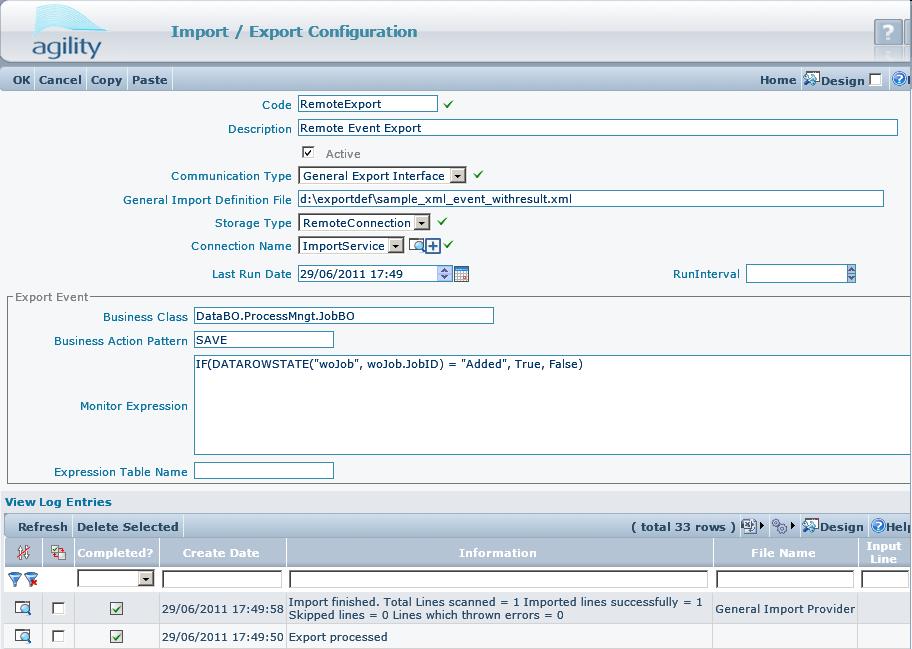The width and height of the screenshot is (912, 649).
Task: Select the Import finished log row checkbox
Action: 58,608
